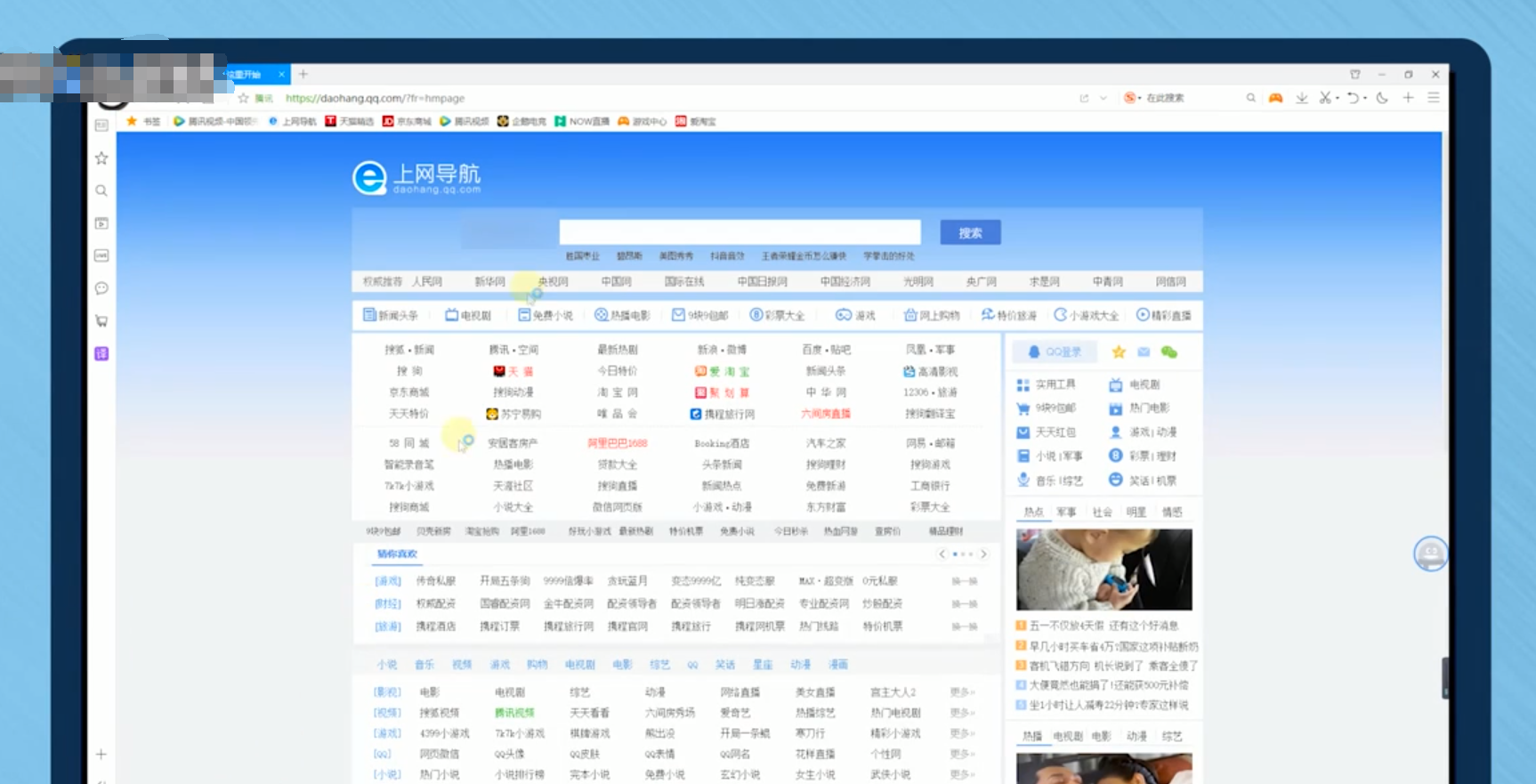The image size is (1536, 784).
Task: Open the hamburger main menu
Action: 1433,98
